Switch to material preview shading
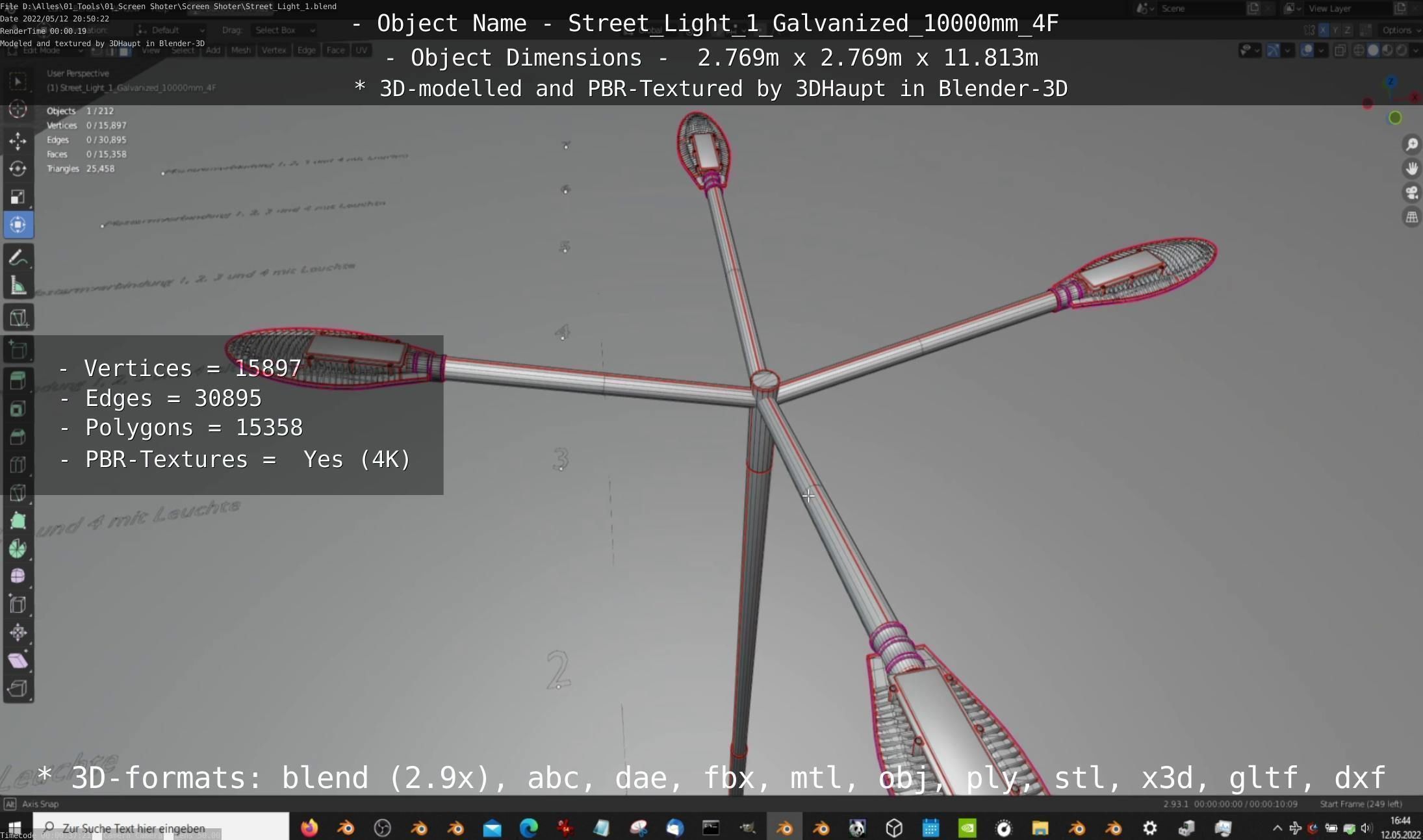Image resolution: width=1423 pixels, height=840 pixels. pos(1387,50)
